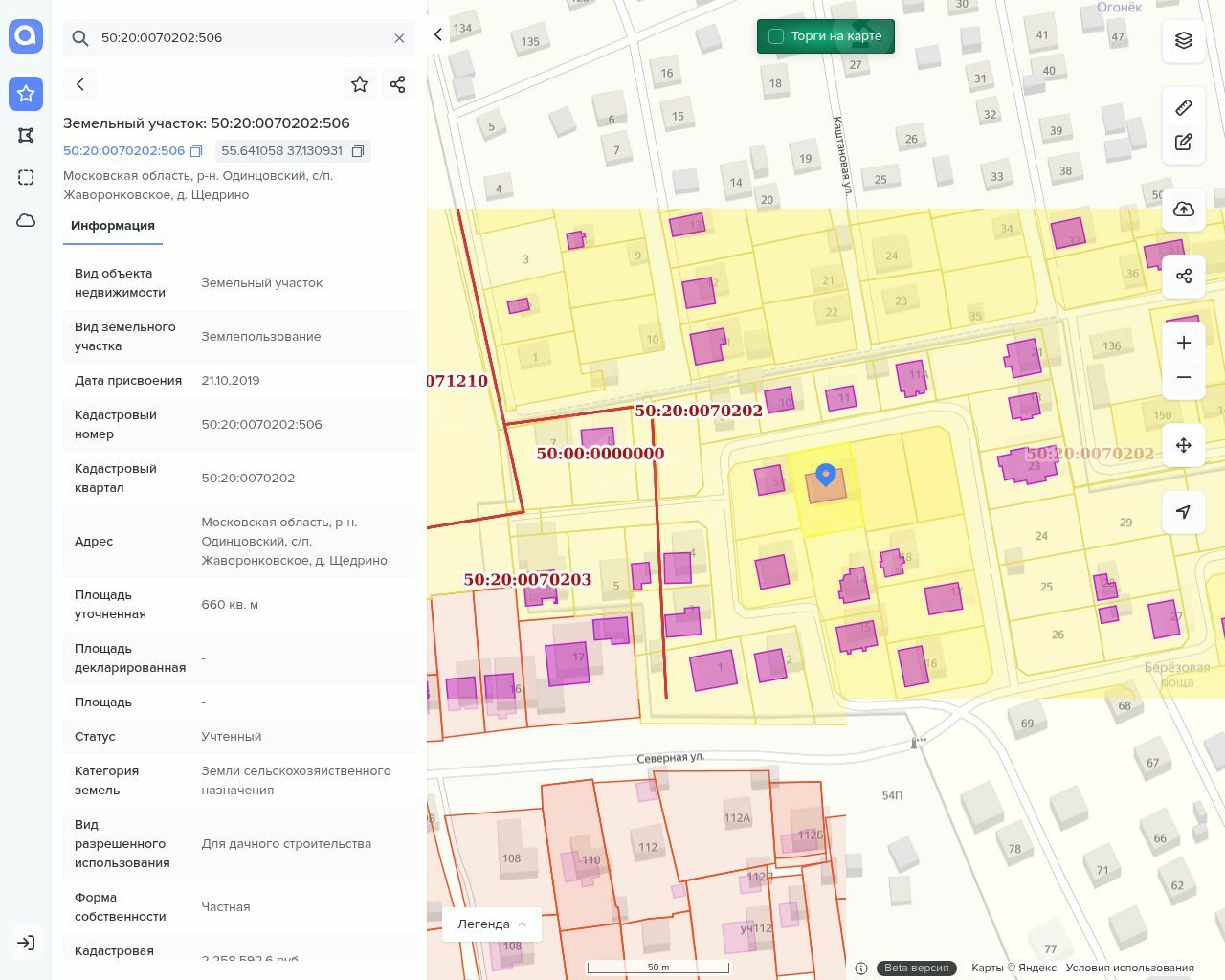Zoom in on the map
The image size is (1225, 980).
point(1184,343)
